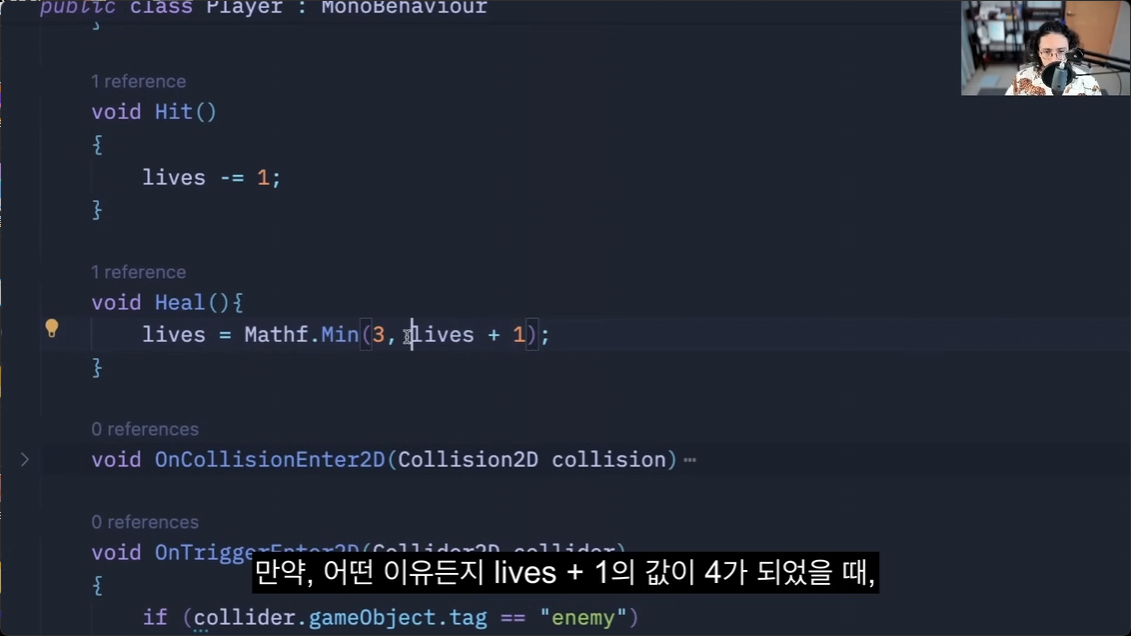Click the webcam overlay thumbnail

[x=1045, y=48]
